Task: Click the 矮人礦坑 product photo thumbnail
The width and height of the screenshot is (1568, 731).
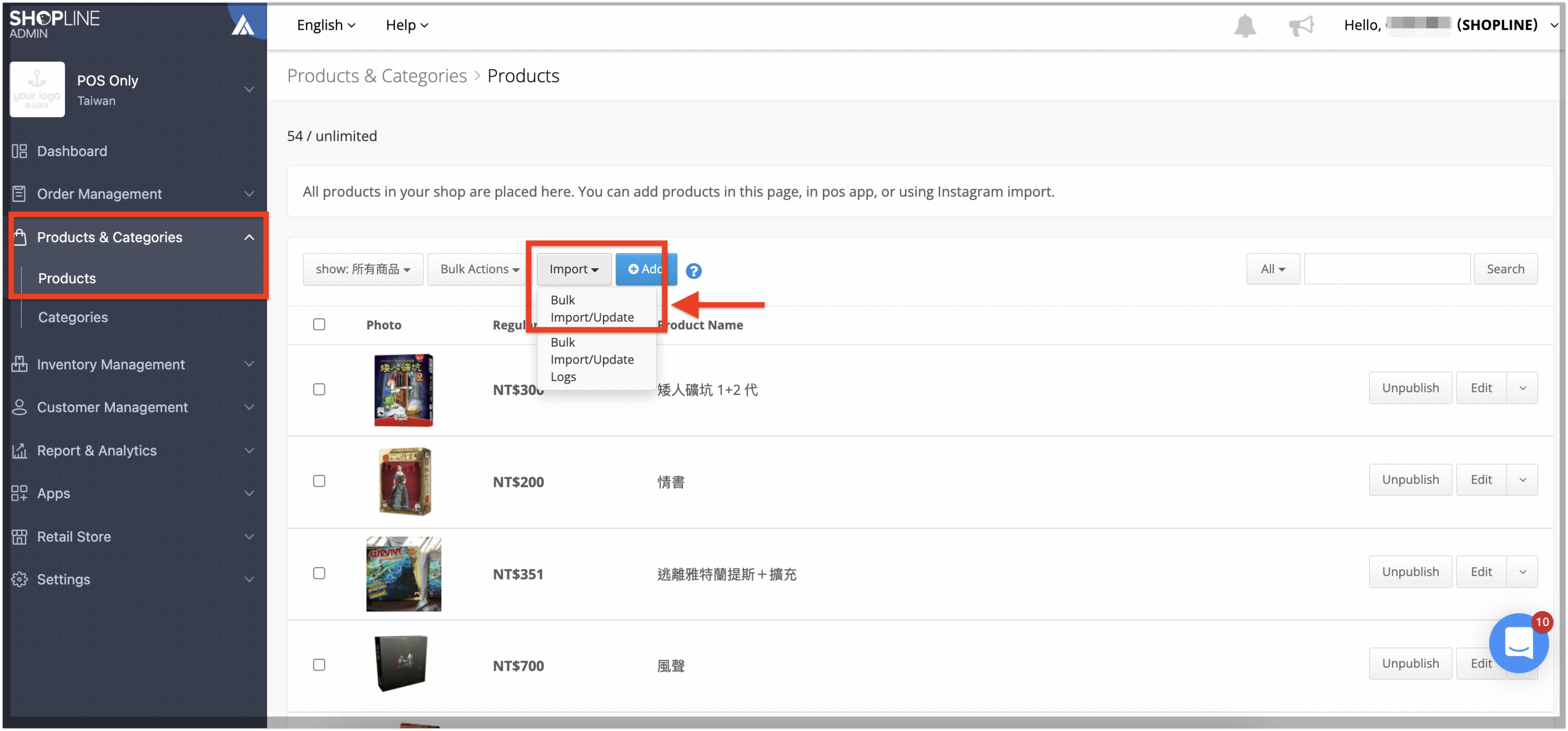Action: coord(404,390)
